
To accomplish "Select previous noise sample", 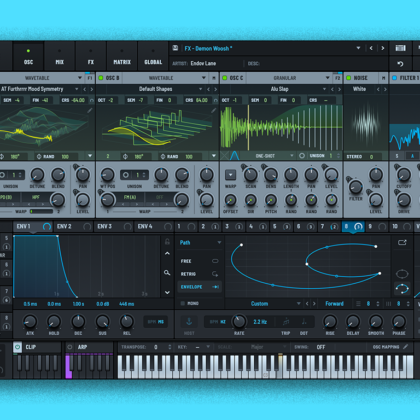I will coord(378,89).
